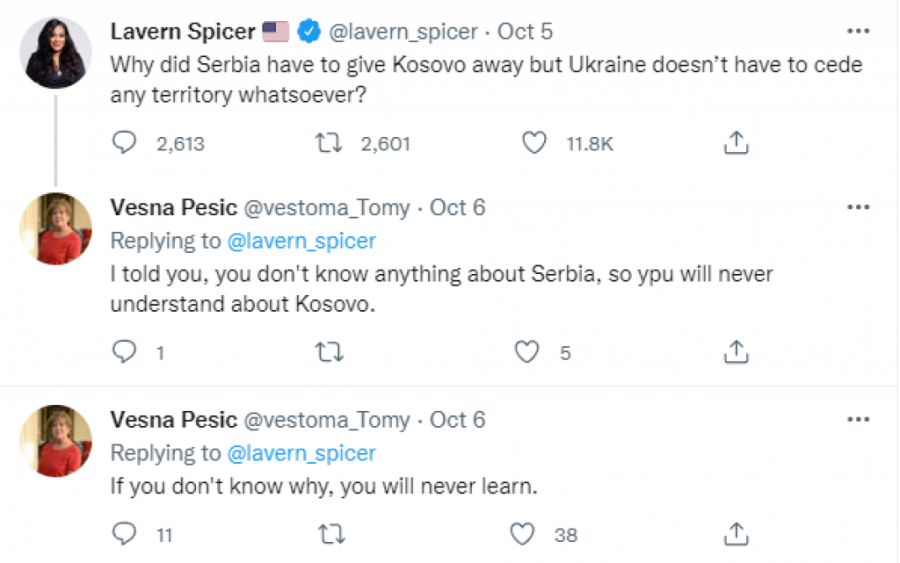Share Lavern Spicer's tweet
The width and height of the screenshot is (900, 563).
736,144
